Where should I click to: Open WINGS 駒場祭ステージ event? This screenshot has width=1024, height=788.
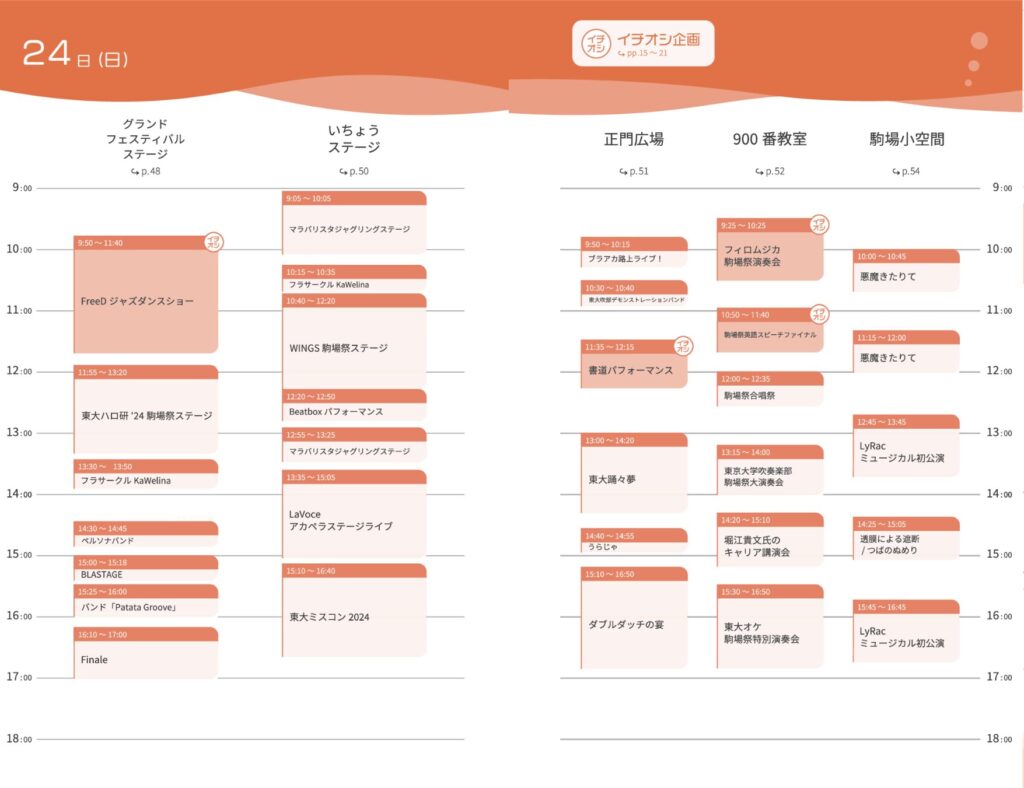[354, 341]
